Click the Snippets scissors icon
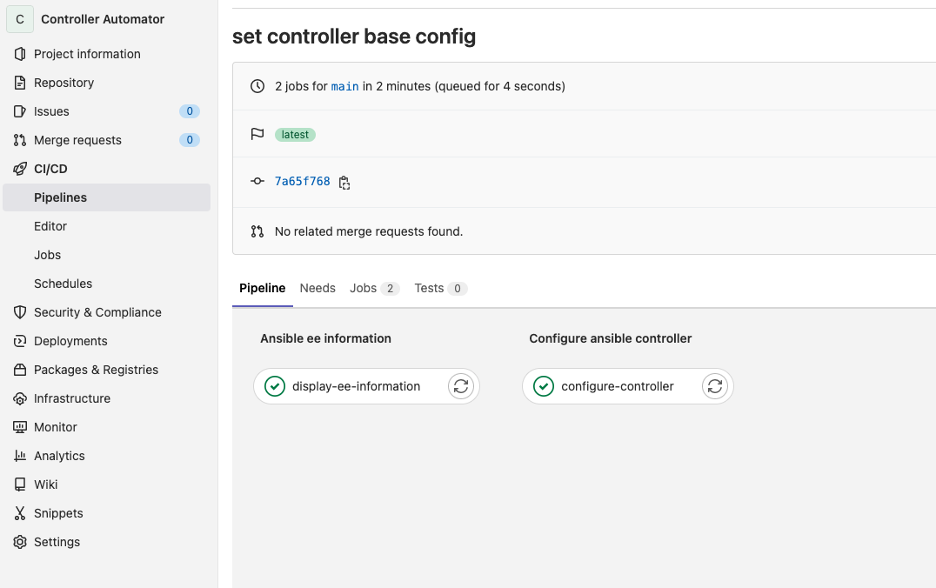Viewport: 936px width, 588px height. [x=20, y=513]
